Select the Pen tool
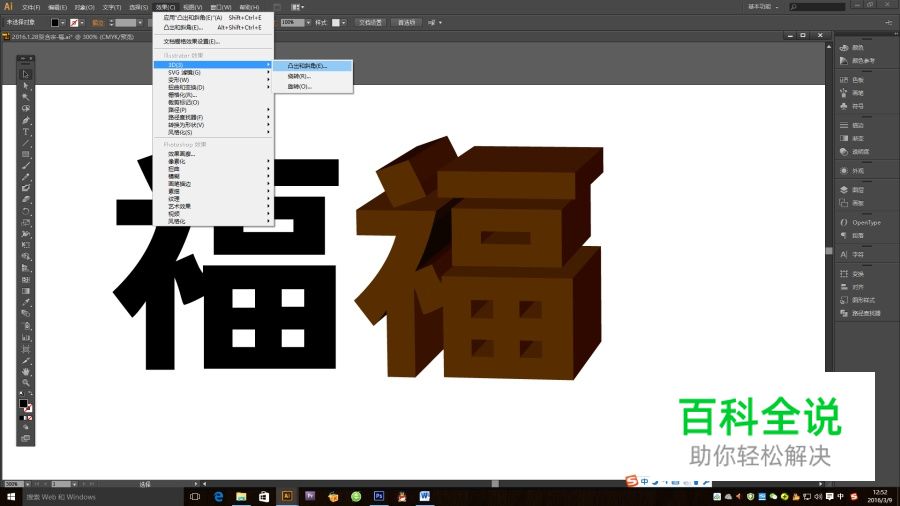The image size is (900, 506). pos(26,120)
